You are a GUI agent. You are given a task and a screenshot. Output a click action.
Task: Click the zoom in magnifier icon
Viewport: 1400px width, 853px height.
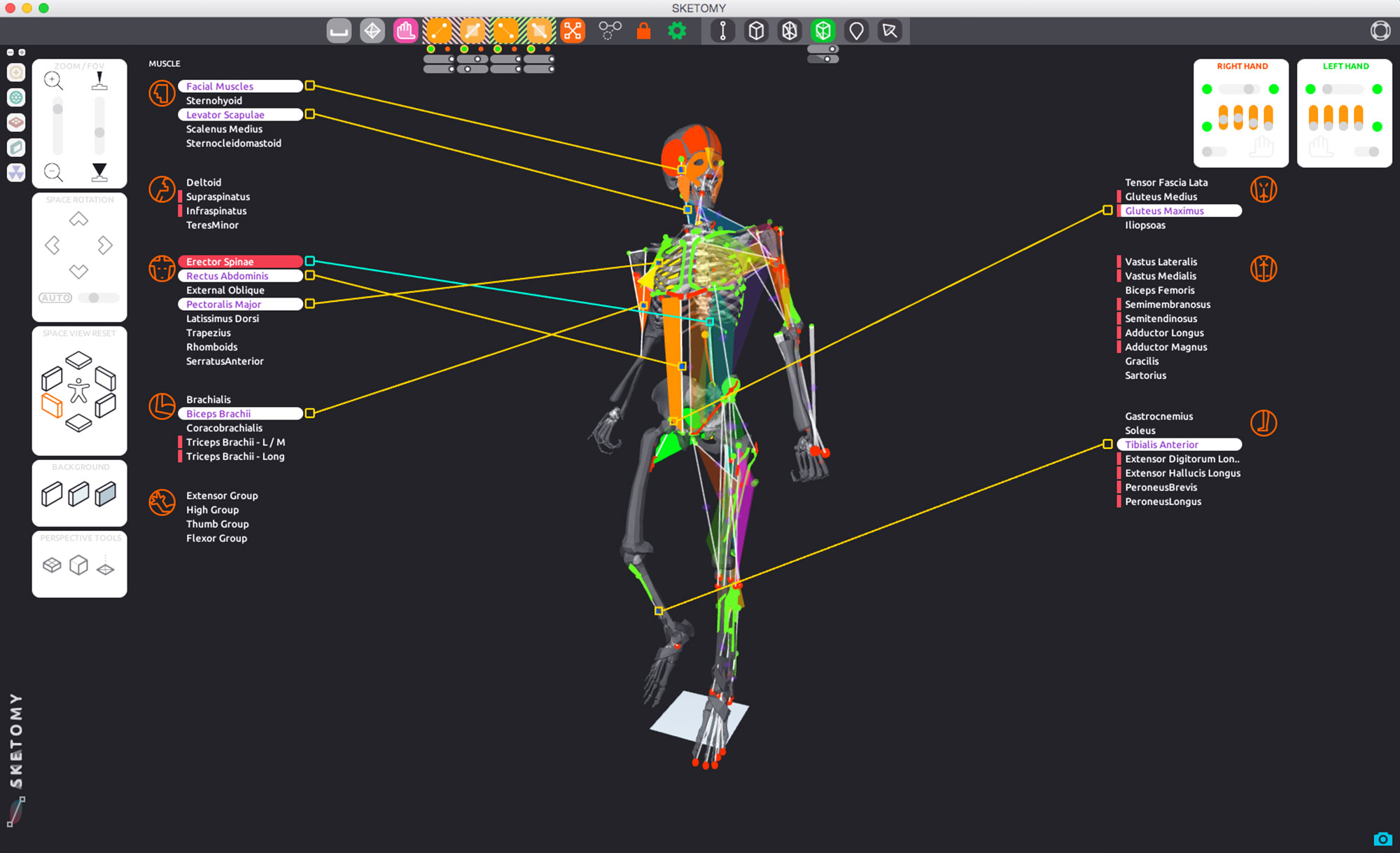pyautogui.click(x=53, y=81)
